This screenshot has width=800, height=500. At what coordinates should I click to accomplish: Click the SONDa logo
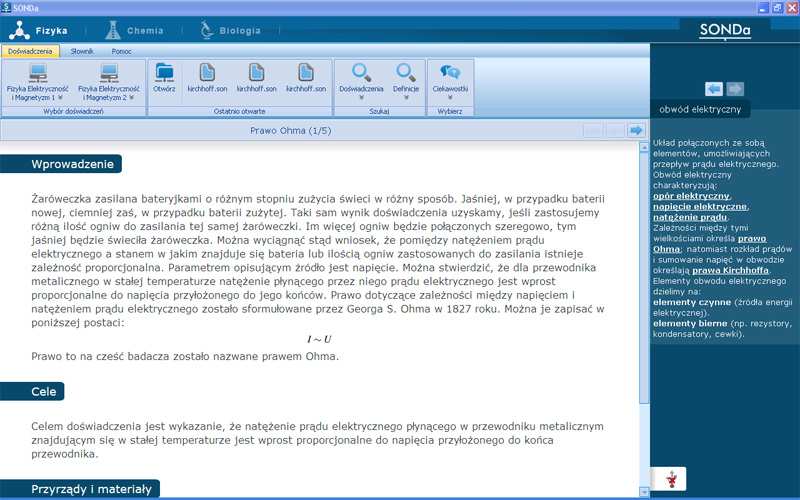[x=724, y=31]
